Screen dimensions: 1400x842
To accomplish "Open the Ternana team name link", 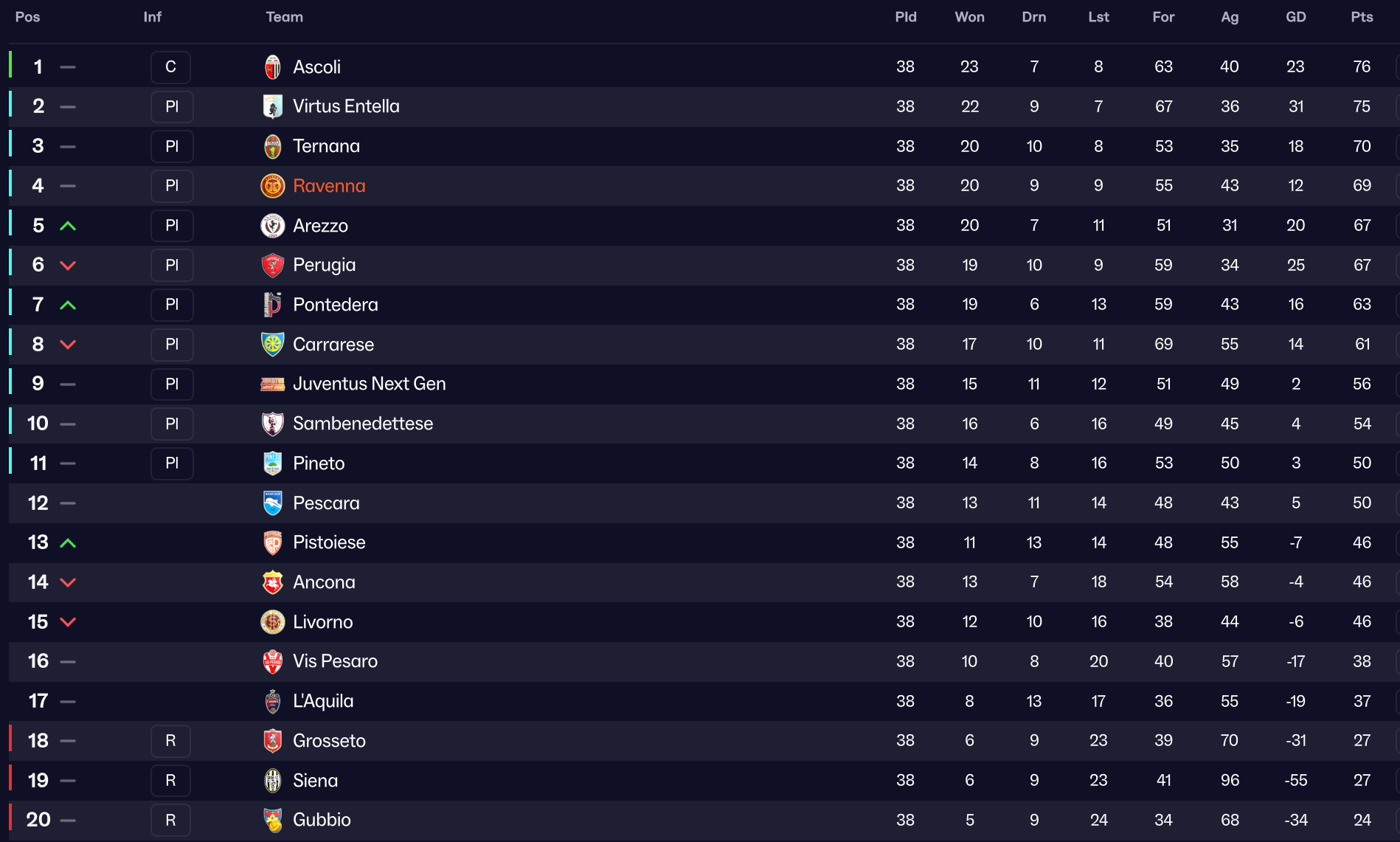I will click(x=326, y=146).
